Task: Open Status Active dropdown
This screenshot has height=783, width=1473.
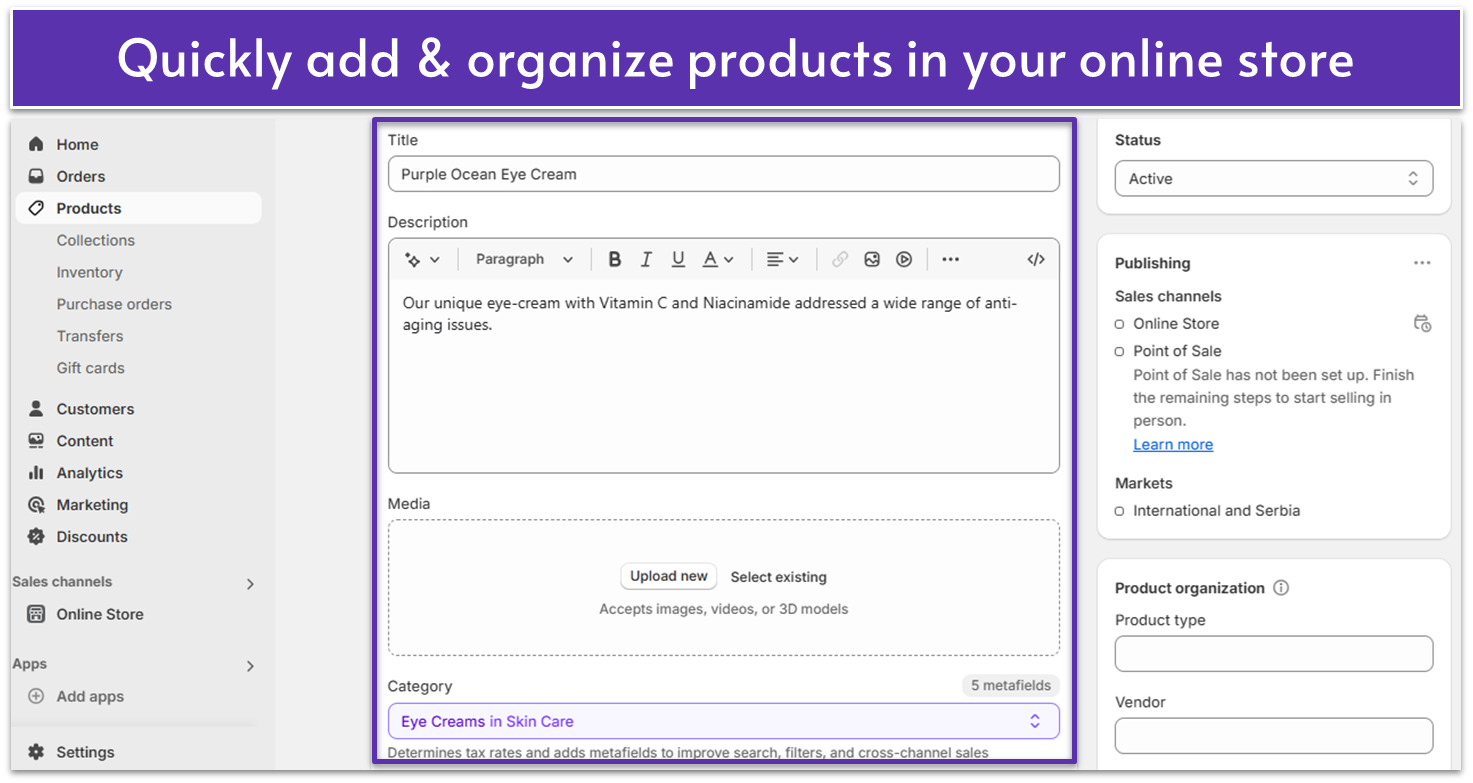Action: click(1274, 179)
